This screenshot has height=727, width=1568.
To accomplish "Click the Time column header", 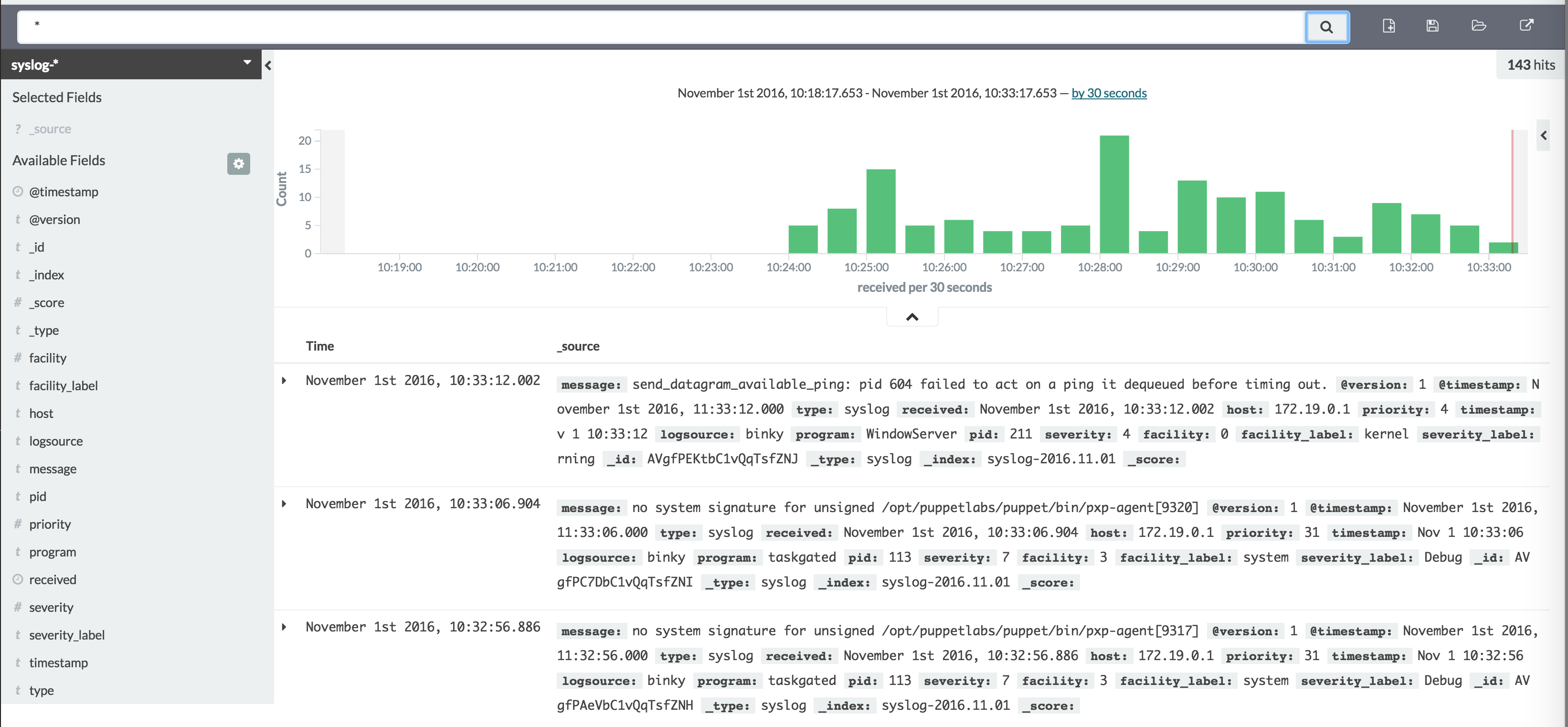I will click(x=319, y=346).
